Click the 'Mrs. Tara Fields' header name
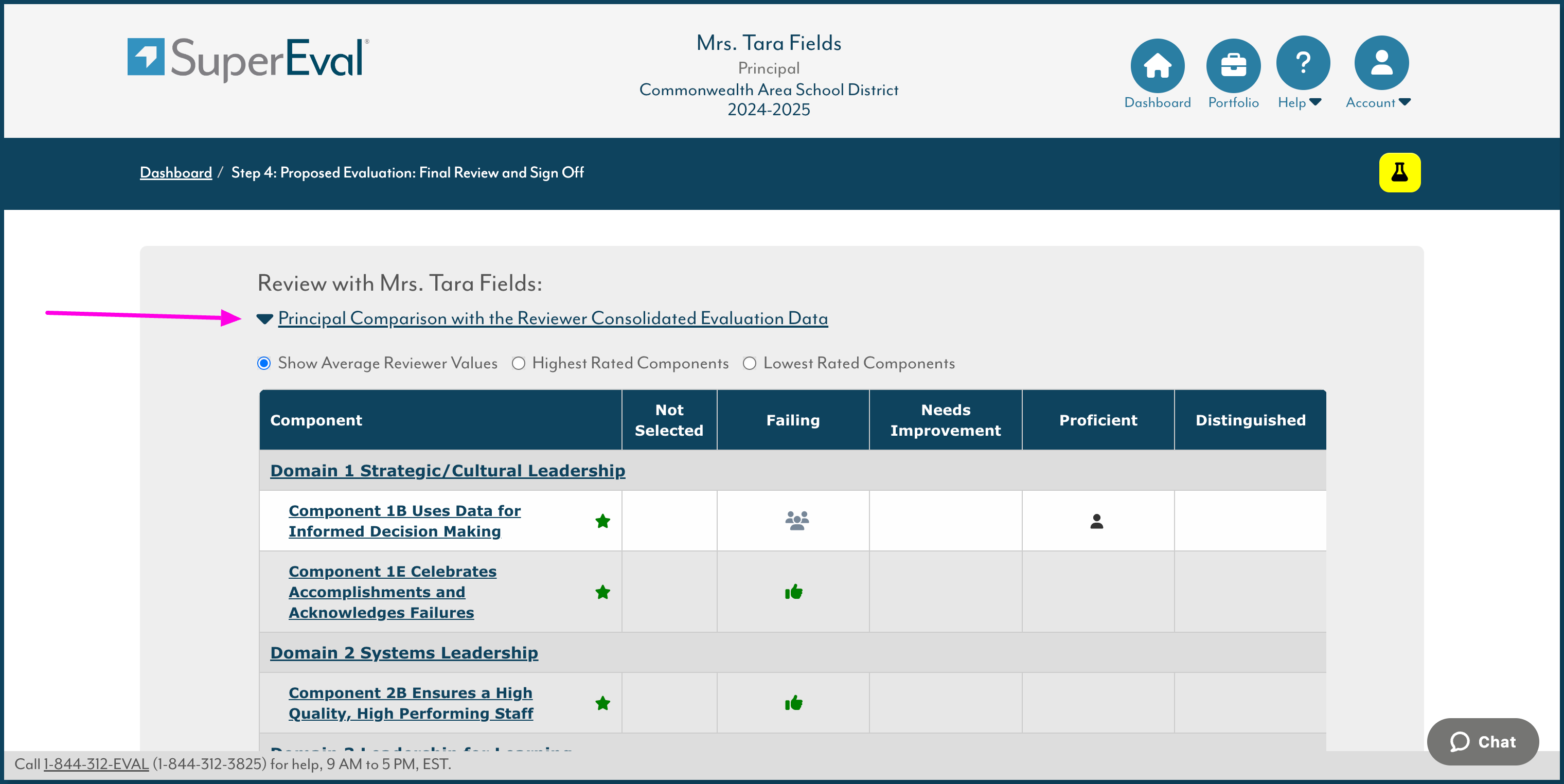 769,43
